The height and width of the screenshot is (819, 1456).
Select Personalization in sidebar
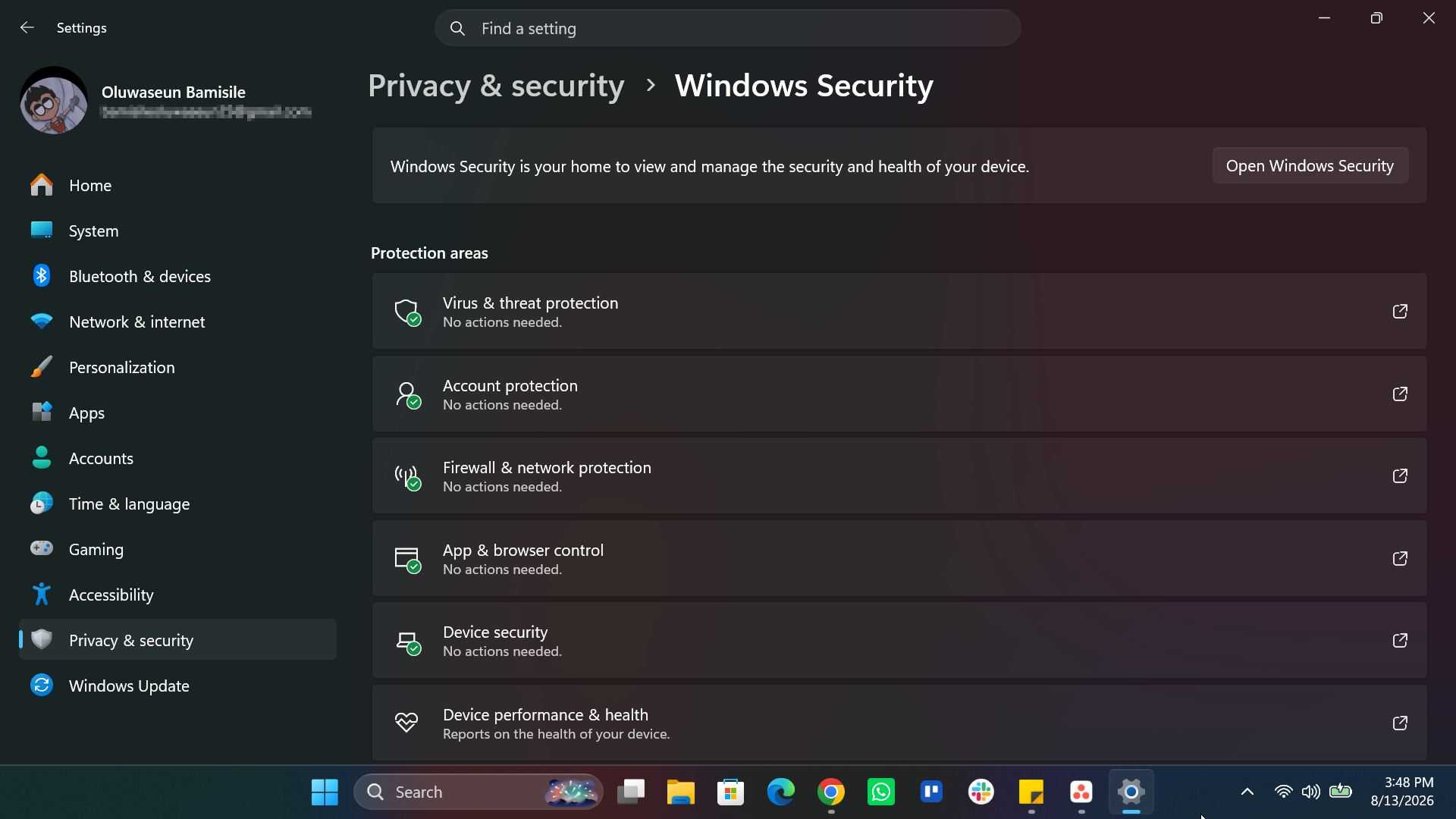177,367
